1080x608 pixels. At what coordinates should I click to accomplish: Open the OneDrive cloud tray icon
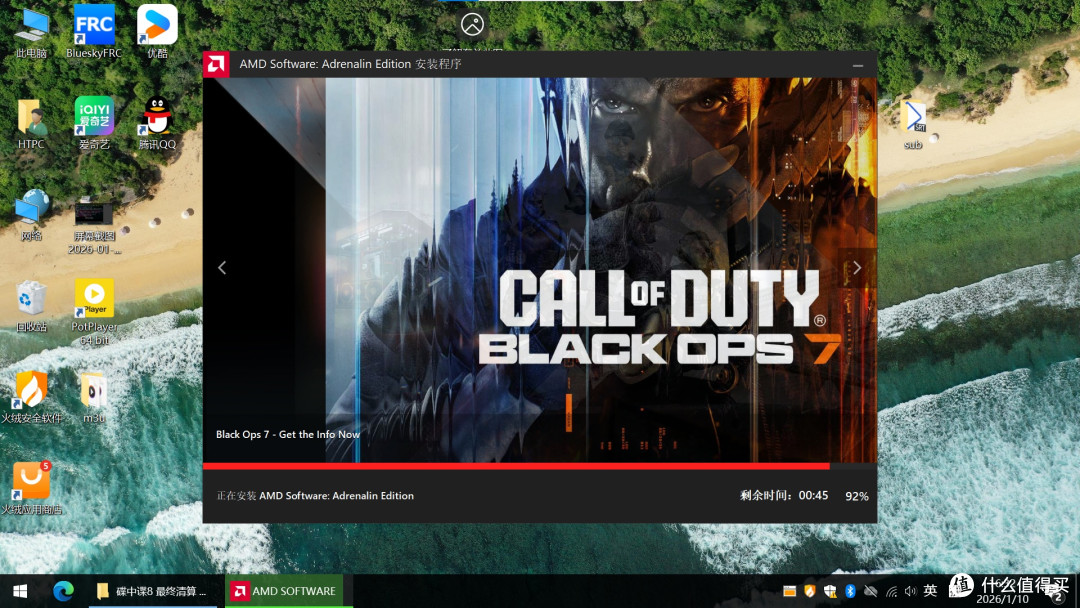coord(871,591)
